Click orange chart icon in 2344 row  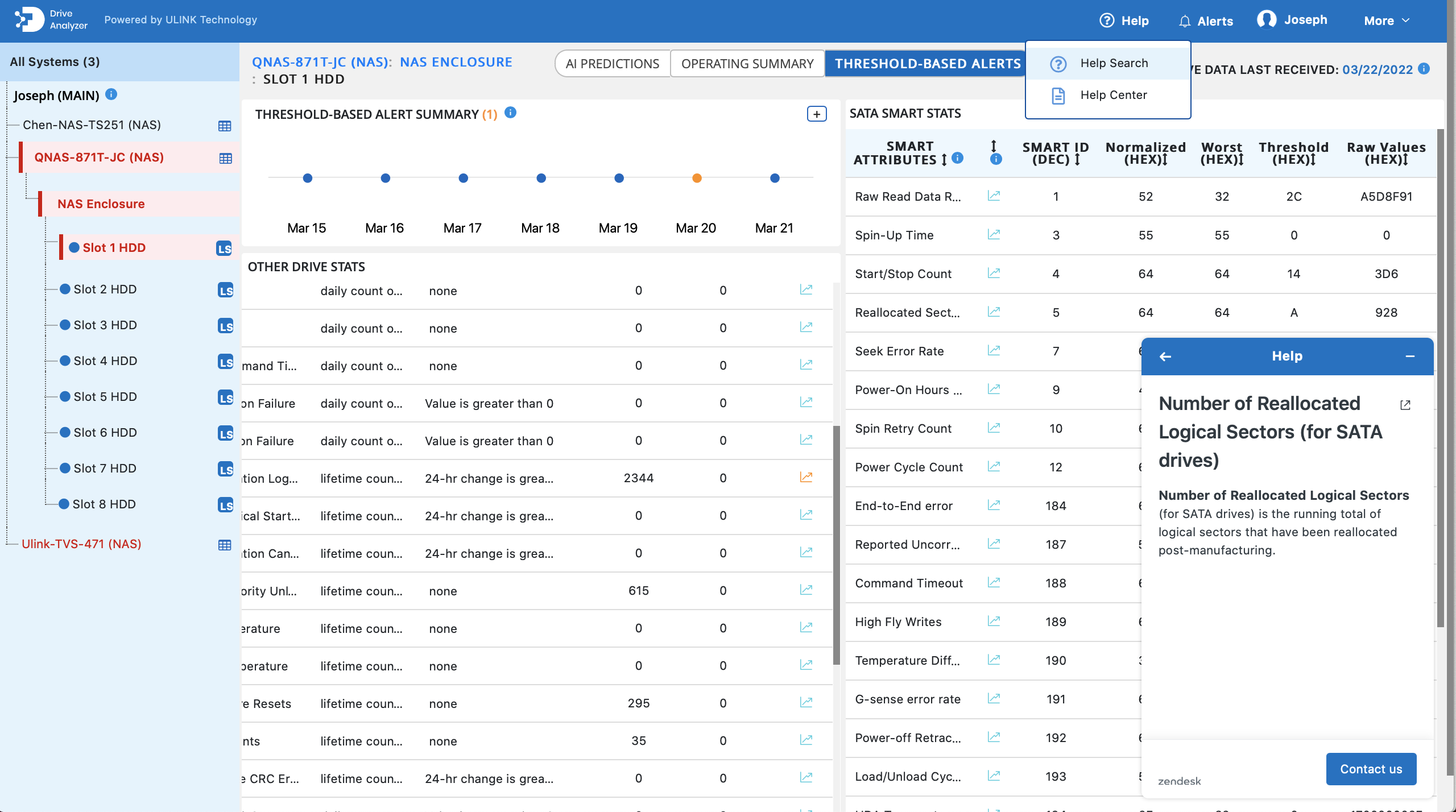806,478
